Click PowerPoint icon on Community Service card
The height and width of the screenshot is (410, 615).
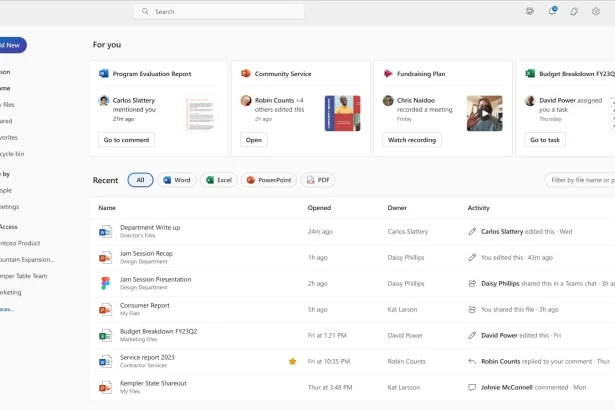(246, 73)
